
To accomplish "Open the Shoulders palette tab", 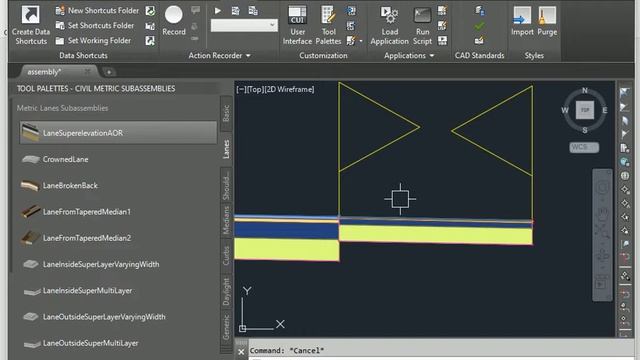I will (x=226, y=185).
